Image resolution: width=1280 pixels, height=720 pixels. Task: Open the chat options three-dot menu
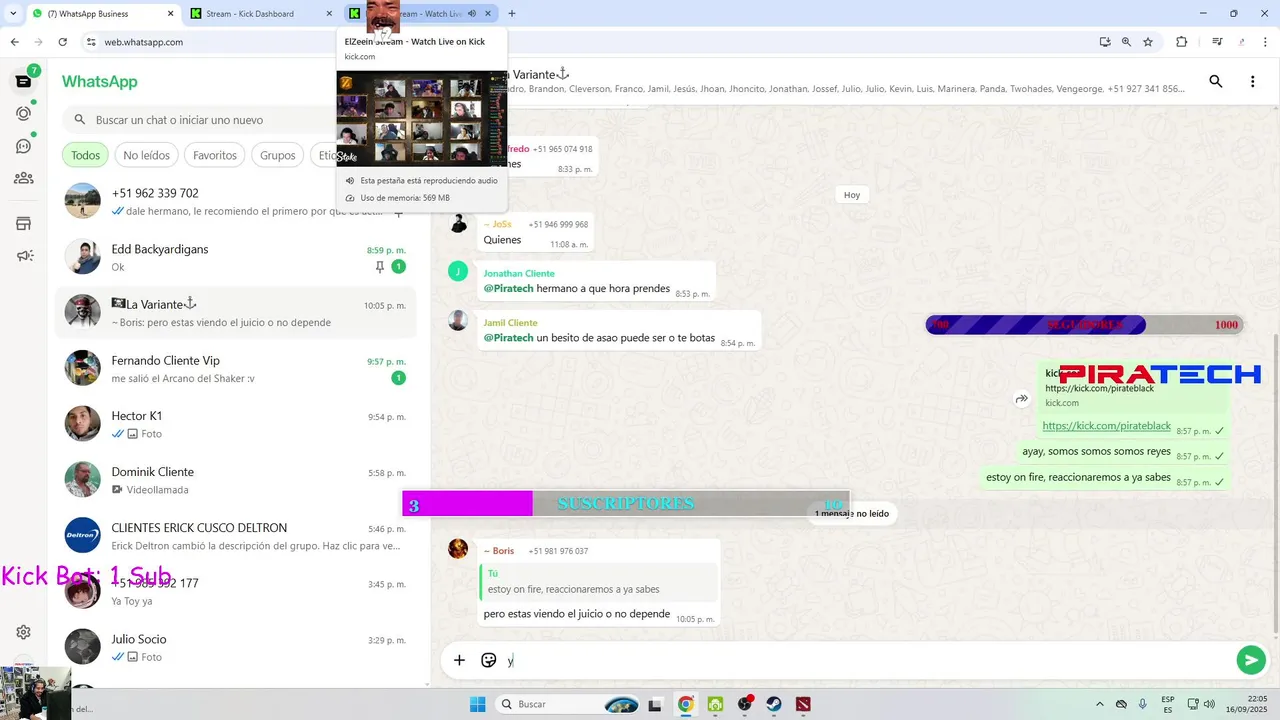coord(1252,81)
